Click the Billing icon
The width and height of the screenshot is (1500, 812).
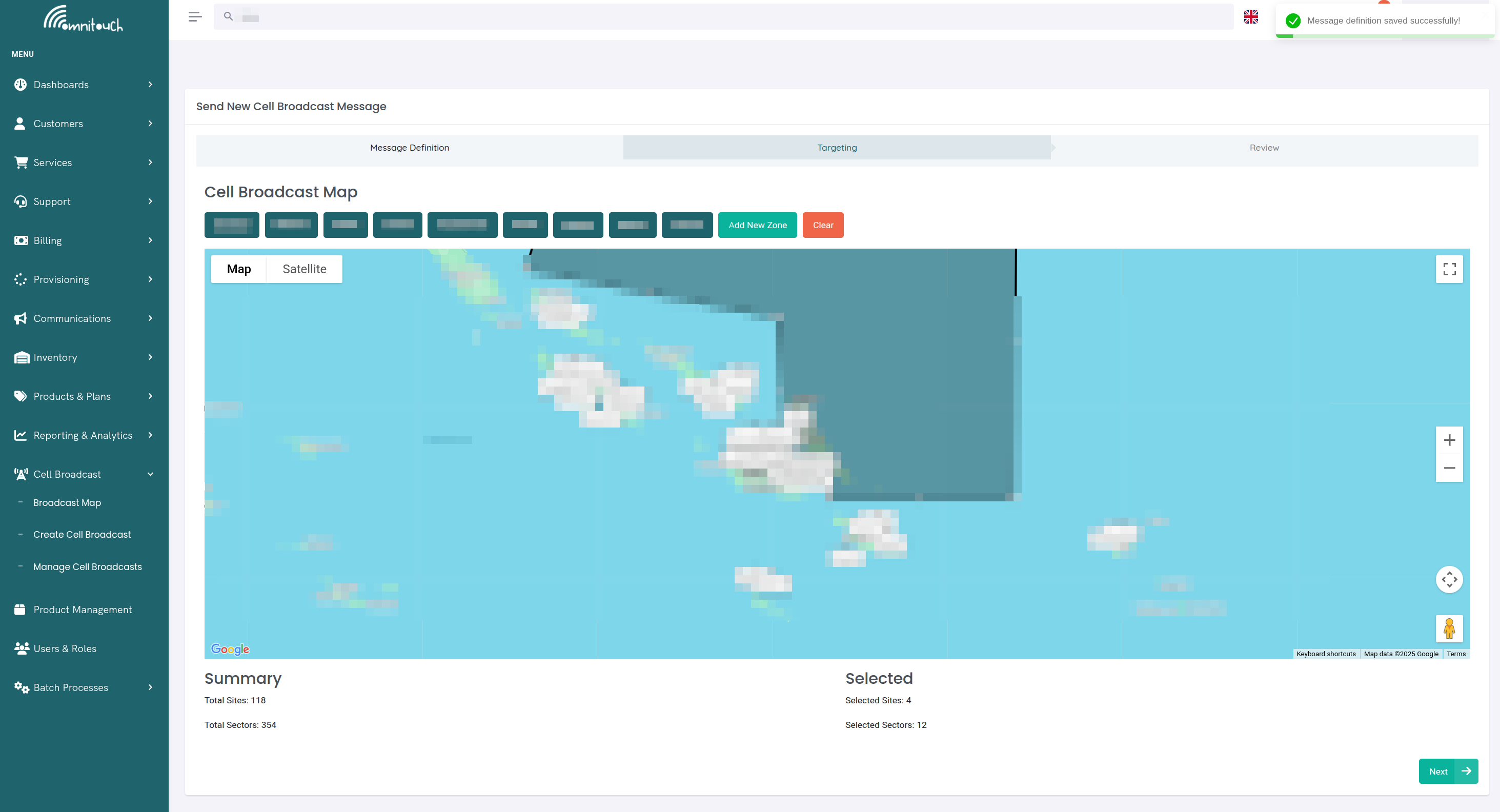20,240
